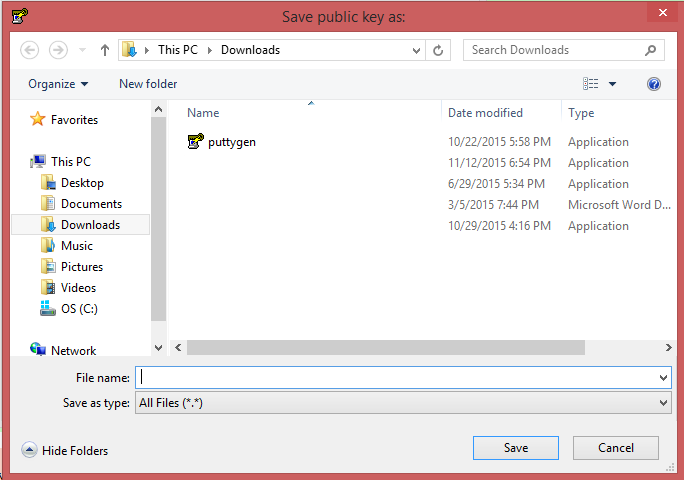Open the Organize dropdown menu
The height and width of the screenshot is (480, 684).
pyautogui.click(x=58, y=84)
